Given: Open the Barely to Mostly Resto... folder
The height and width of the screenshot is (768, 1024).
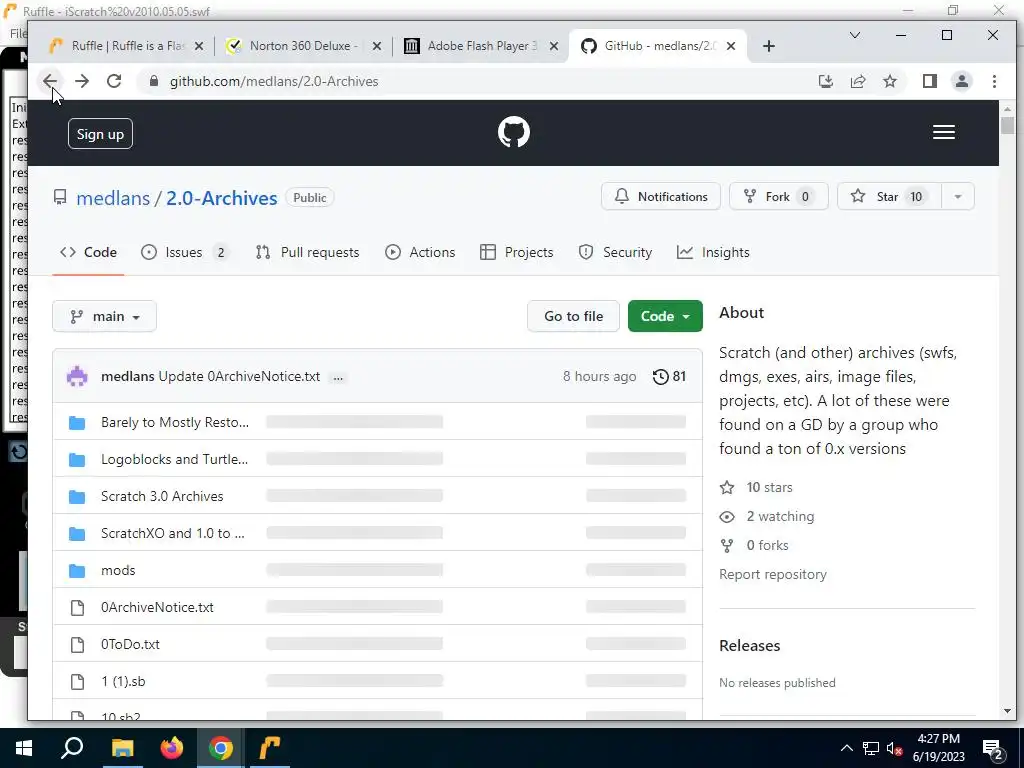Looking at the screenshot, I should click(174, 423).
